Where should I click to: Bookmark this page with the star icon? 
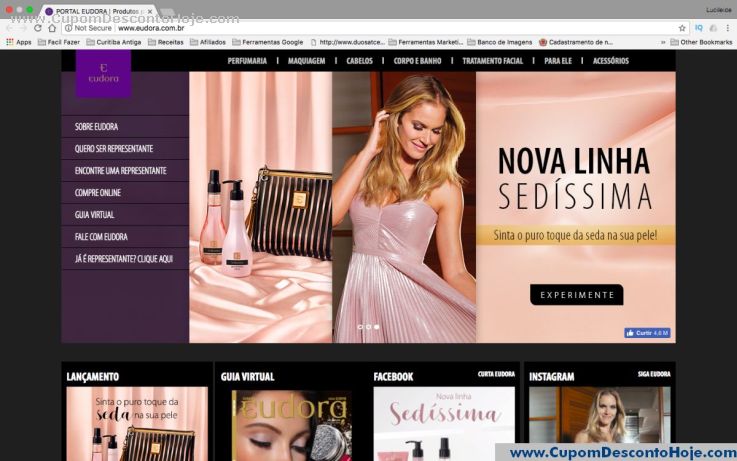tap(682, 28)
